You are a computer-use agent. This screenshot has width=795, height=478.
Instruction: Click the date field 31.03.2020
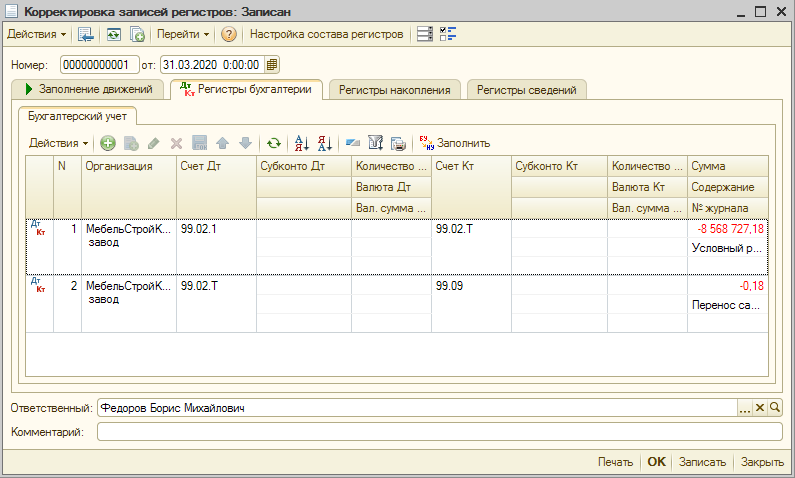[x=213, y=65]
